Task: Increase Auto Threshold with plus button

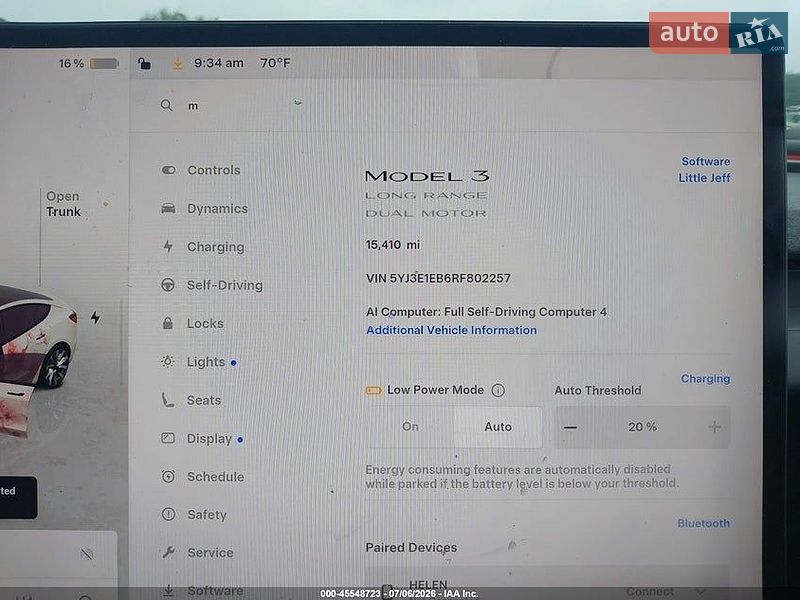Action: coord(714,427)
